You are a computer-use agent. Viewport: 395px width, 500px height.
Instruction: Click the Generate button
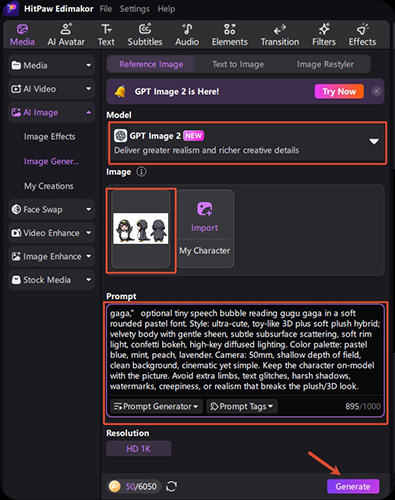point(353,486)
